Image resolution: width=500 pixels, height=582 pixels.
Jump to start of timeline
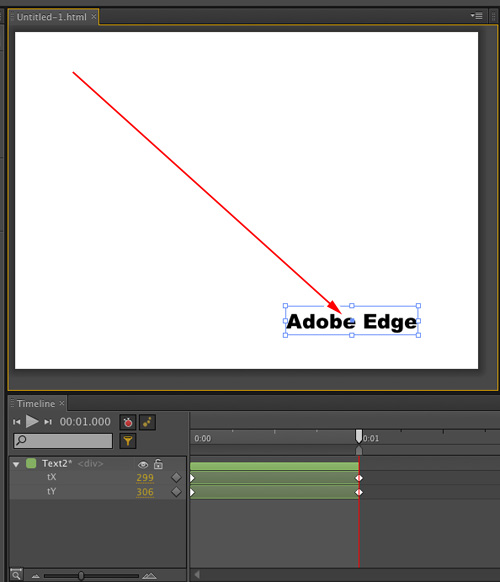pyautogui.click(x=17, y=422)
